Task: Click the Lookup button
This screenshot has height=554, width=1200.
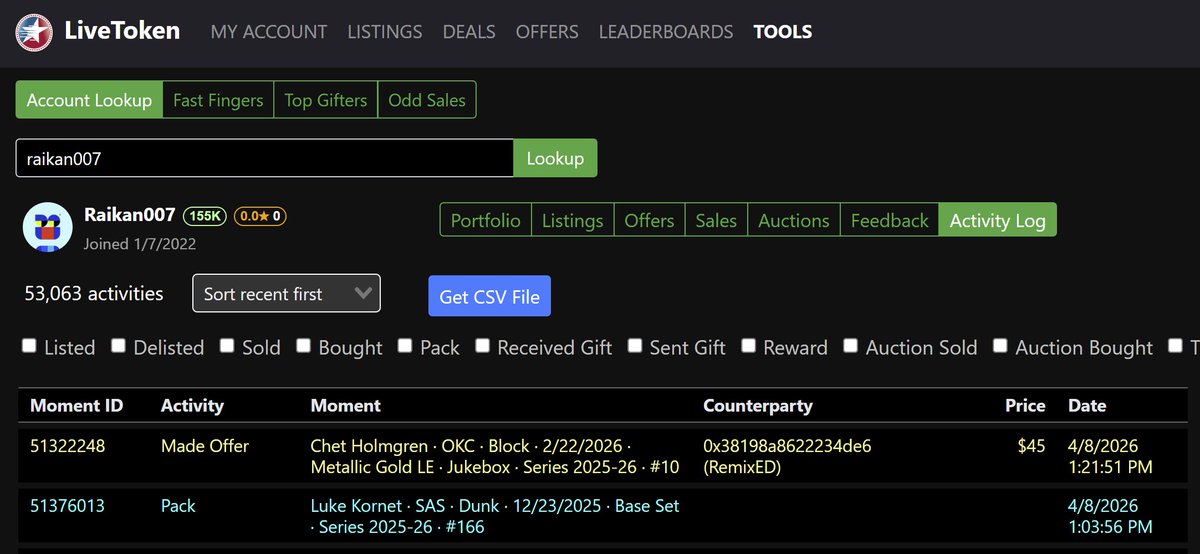Action: click(x=555, y=158)
